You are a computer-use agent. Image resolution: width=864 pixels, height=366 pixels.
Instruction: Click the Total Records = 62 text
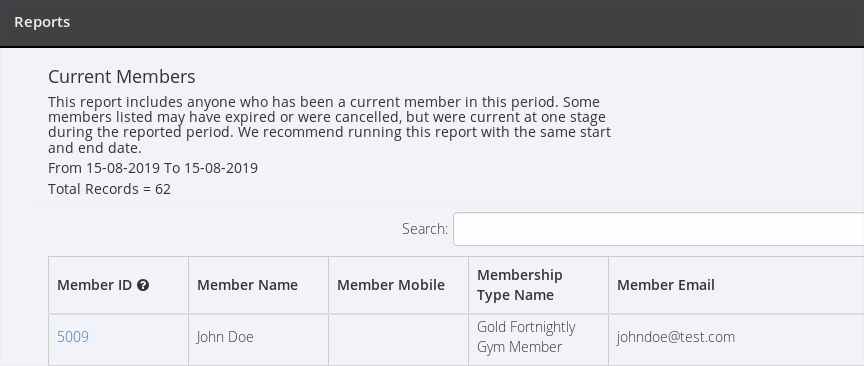tap(110, 189)
